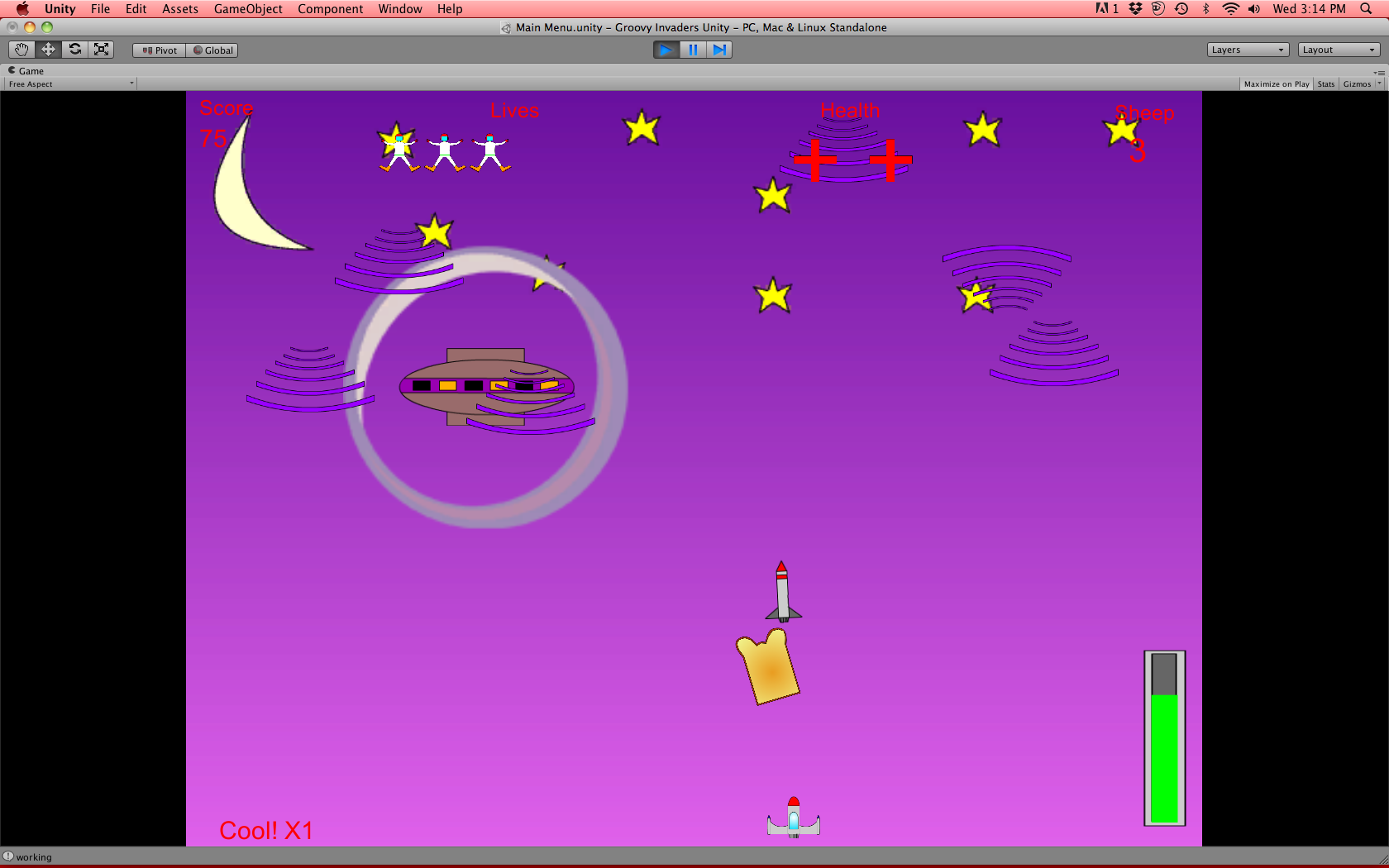The image size is (1389, 868).
Task: Toggle Global handle rotation mode
Action: pos(212,50)
